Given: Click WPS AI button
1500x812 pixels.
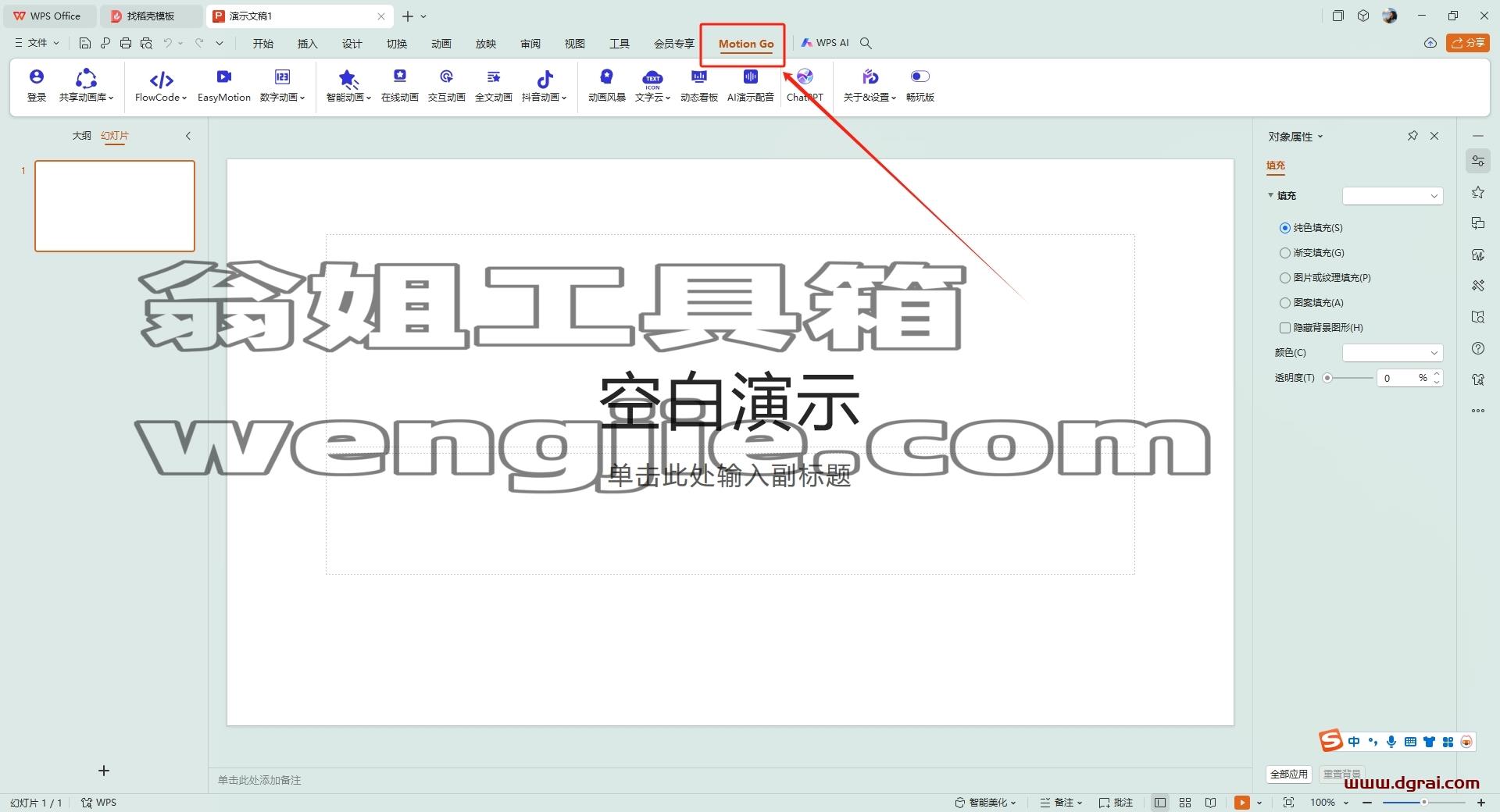Looking at the screenshot, I should pos(825,43).
